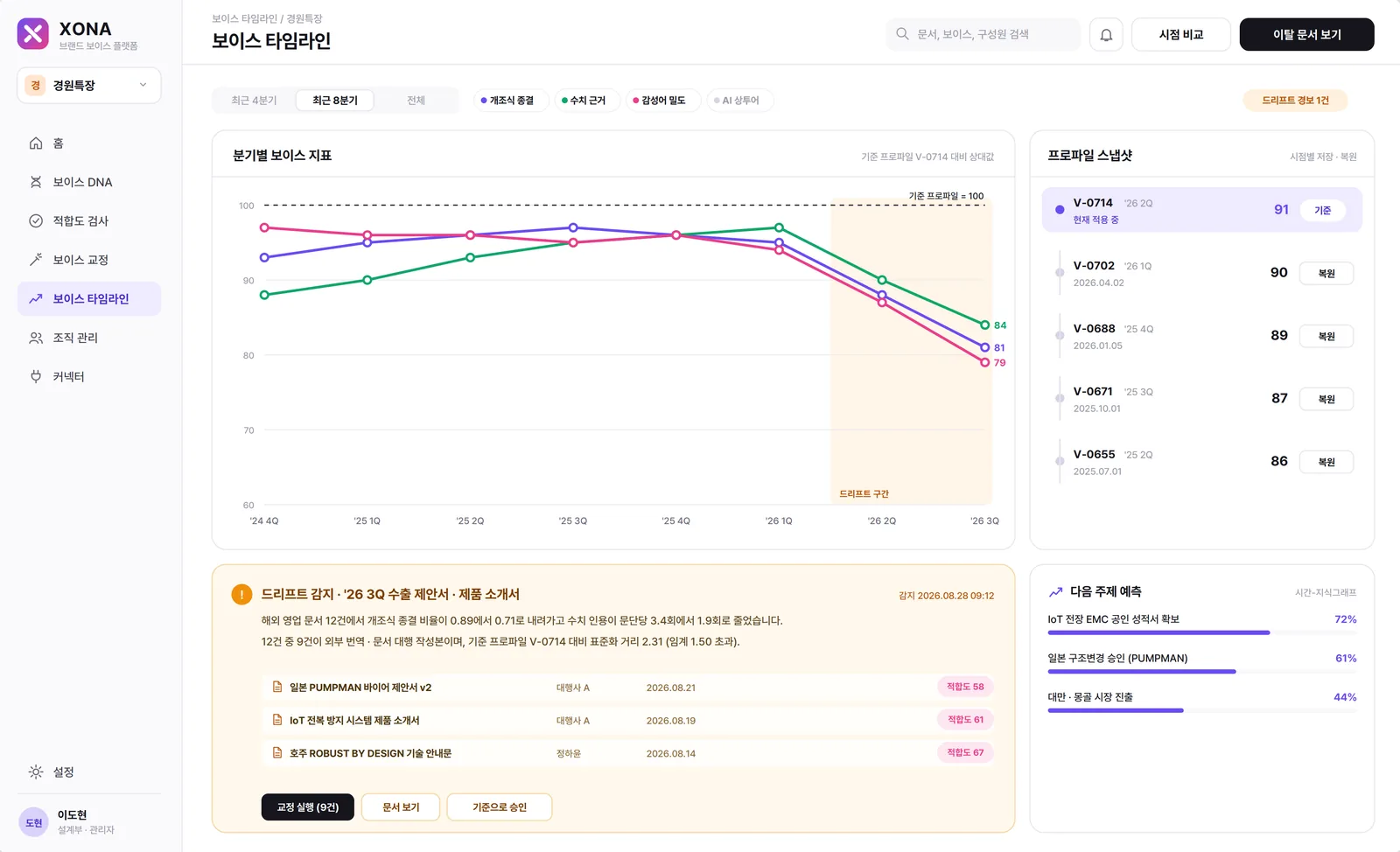Restore profile V-0655 with 복원
This screenshot has height=852, width=1400.
pos(1326,462)
